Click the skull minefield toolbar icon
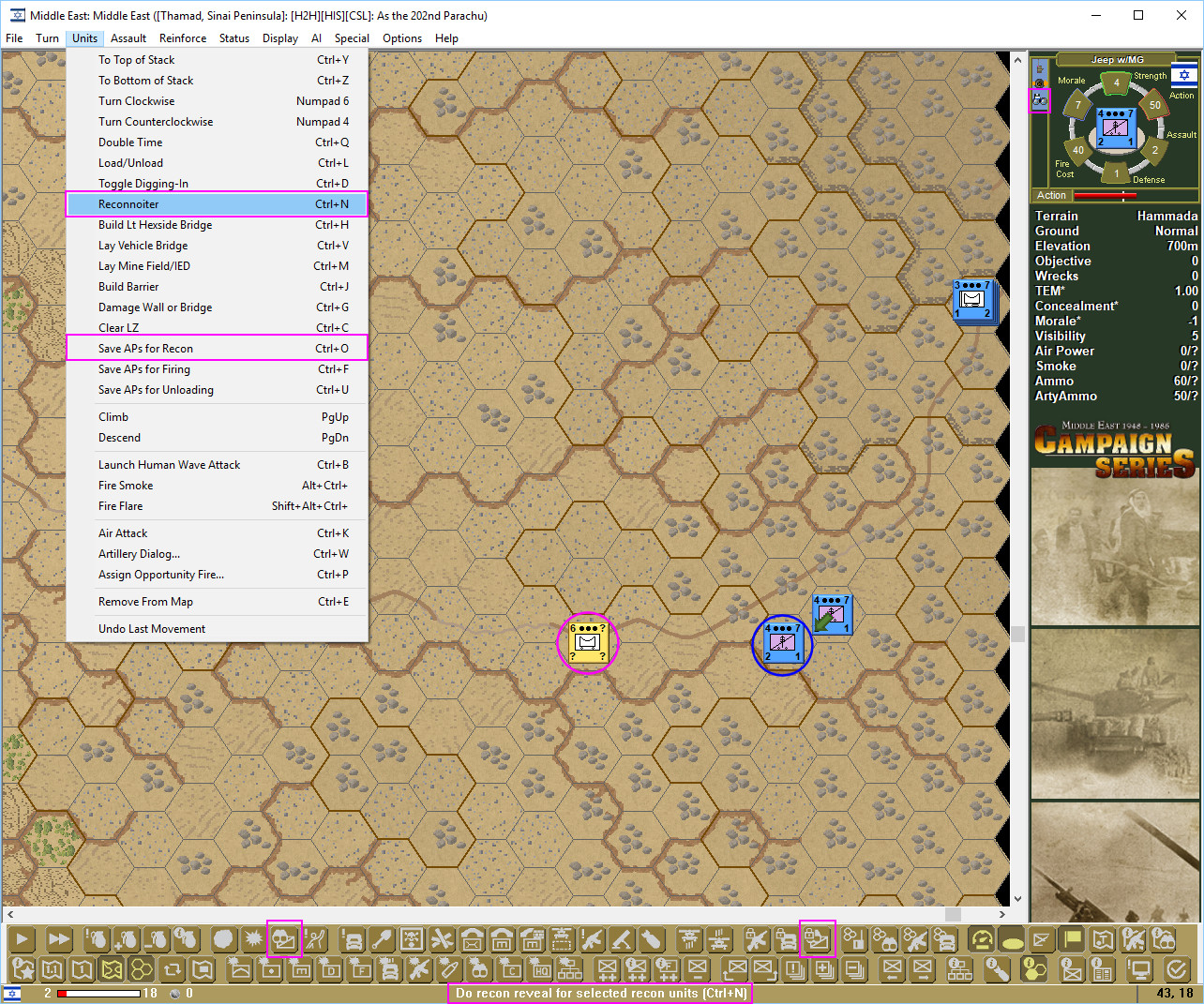 pos(412,939)
